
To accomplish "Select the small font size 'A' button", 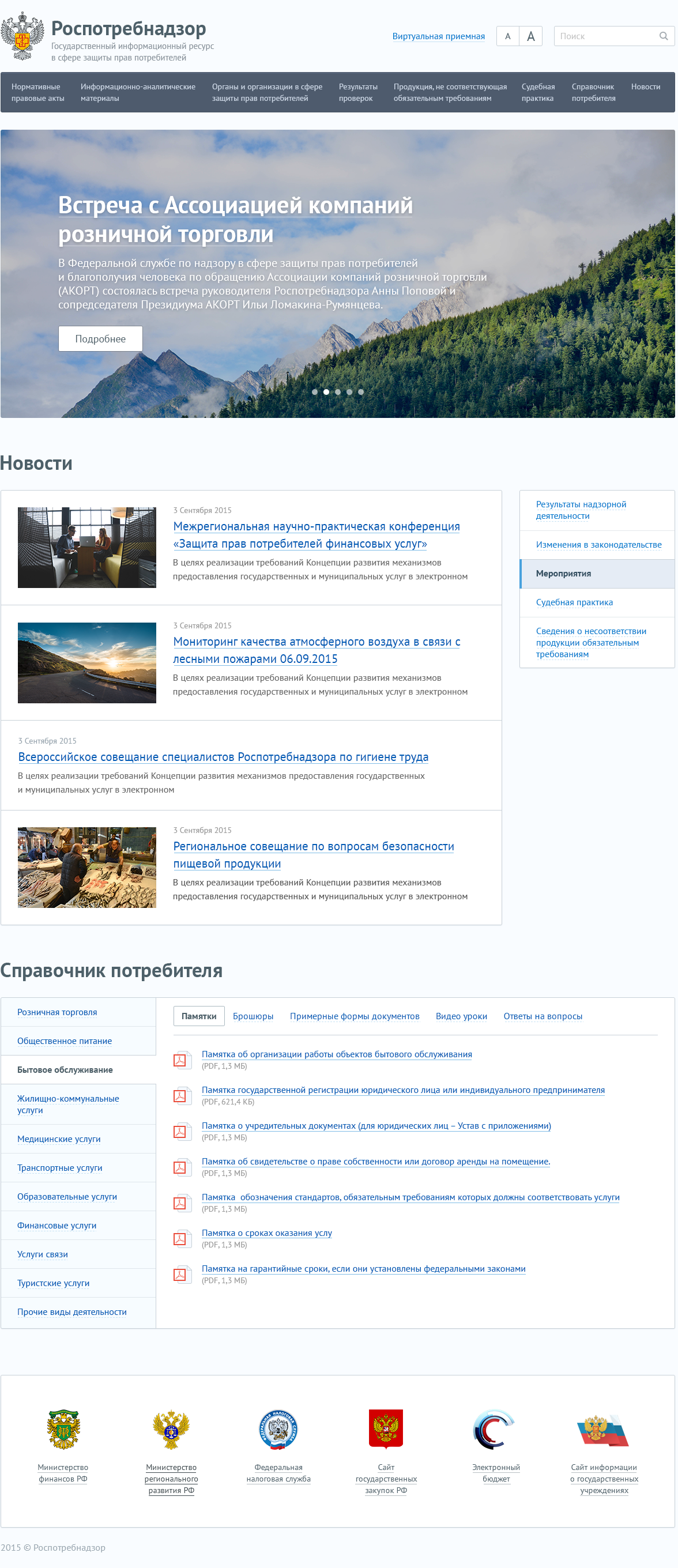I will pos(507,36).
